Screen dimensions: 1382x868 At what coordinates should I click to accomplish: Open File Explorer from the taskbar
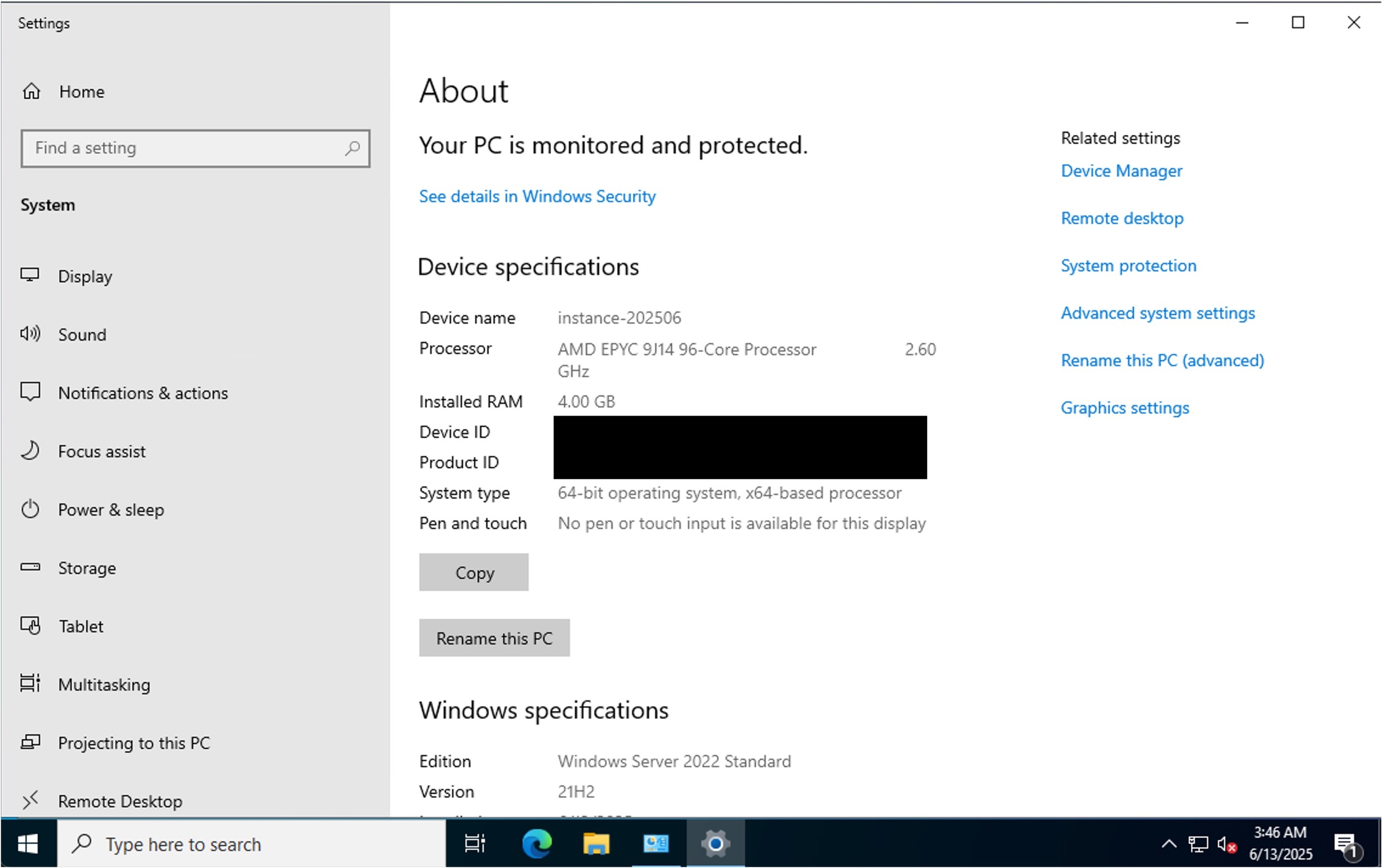(x=596, y=843)
